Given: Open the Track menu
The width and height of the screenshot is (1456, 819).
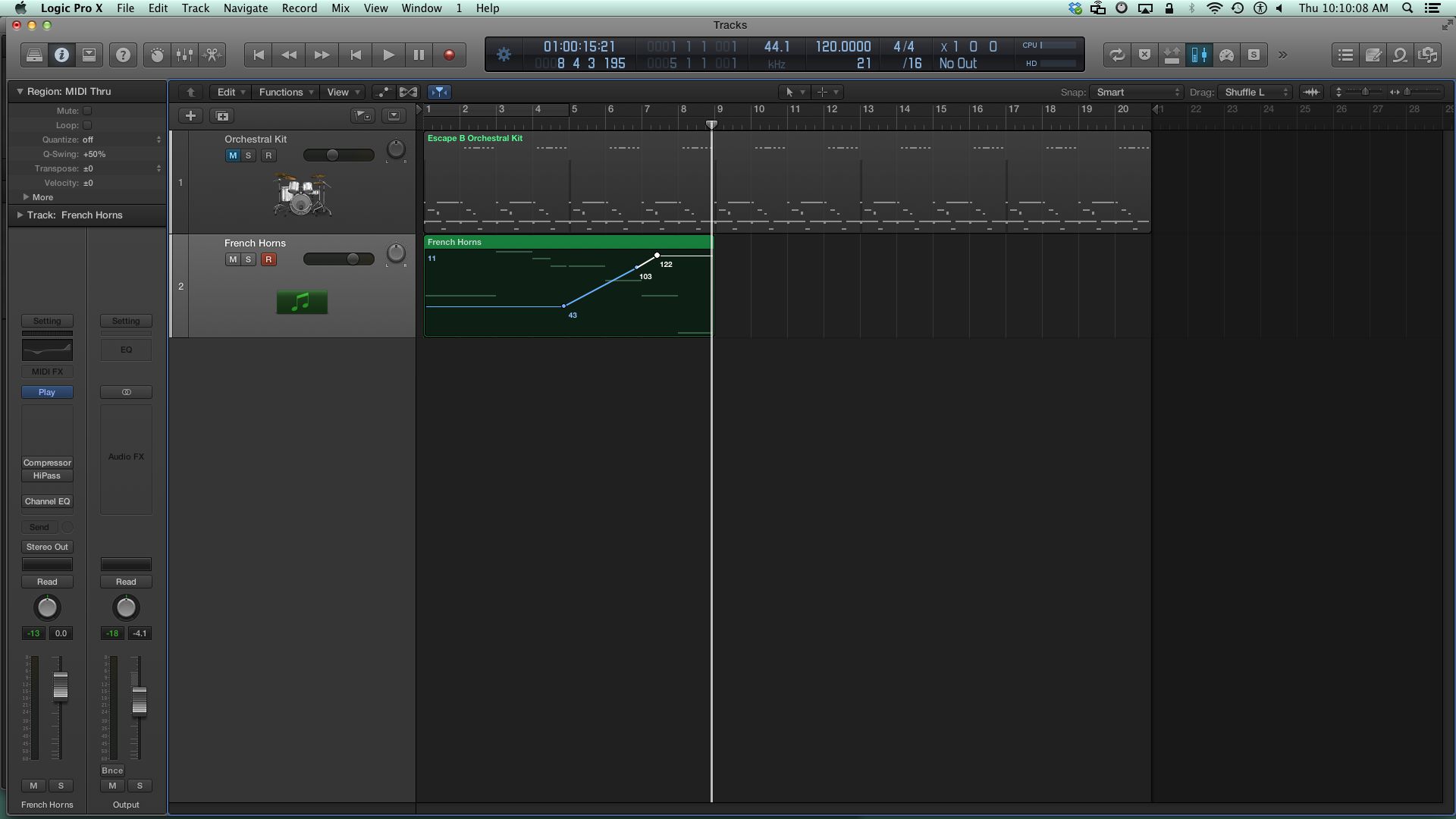Looking at the screenshot, I should click(x=195, y=8).
